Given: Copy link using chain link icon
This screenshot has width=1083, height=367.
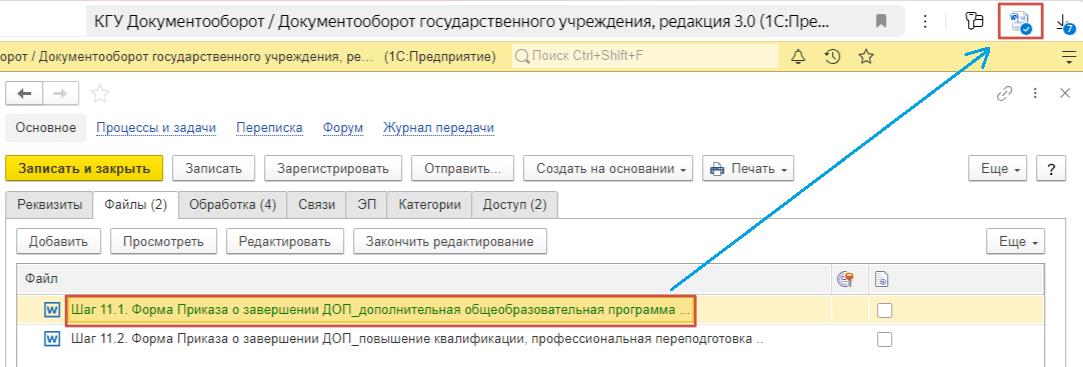Looking at the screenshot, I should tap(1004, 93).
